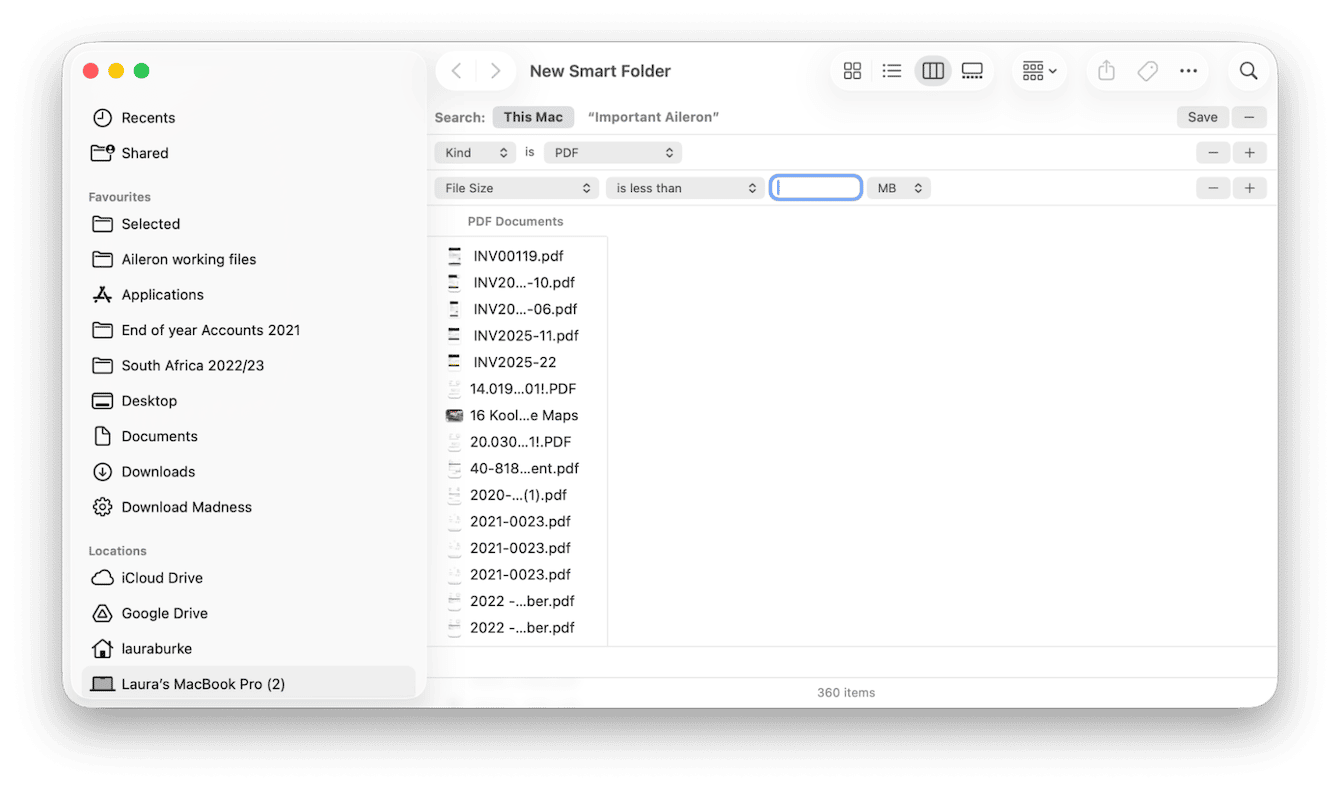Screen dimensions: 1340x790
Task: Open the Kind criteria dropdown
Action: pyautogui.click(x=474, y=152)
